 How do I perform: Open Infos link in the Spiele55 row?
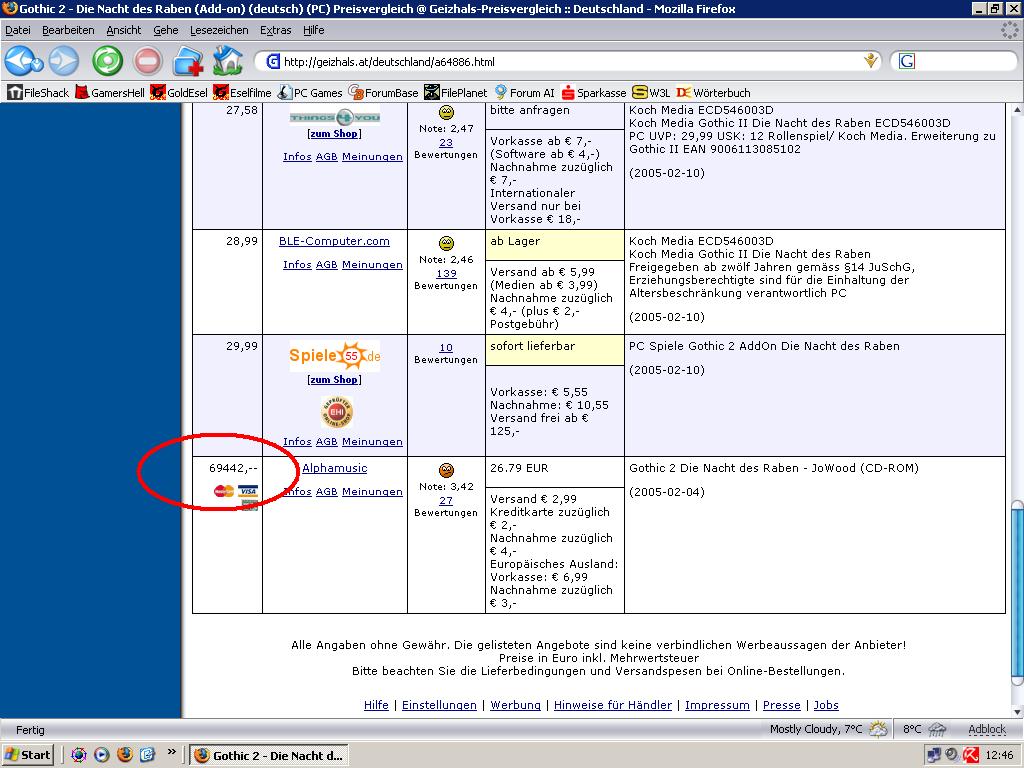[x=297, y=441]
